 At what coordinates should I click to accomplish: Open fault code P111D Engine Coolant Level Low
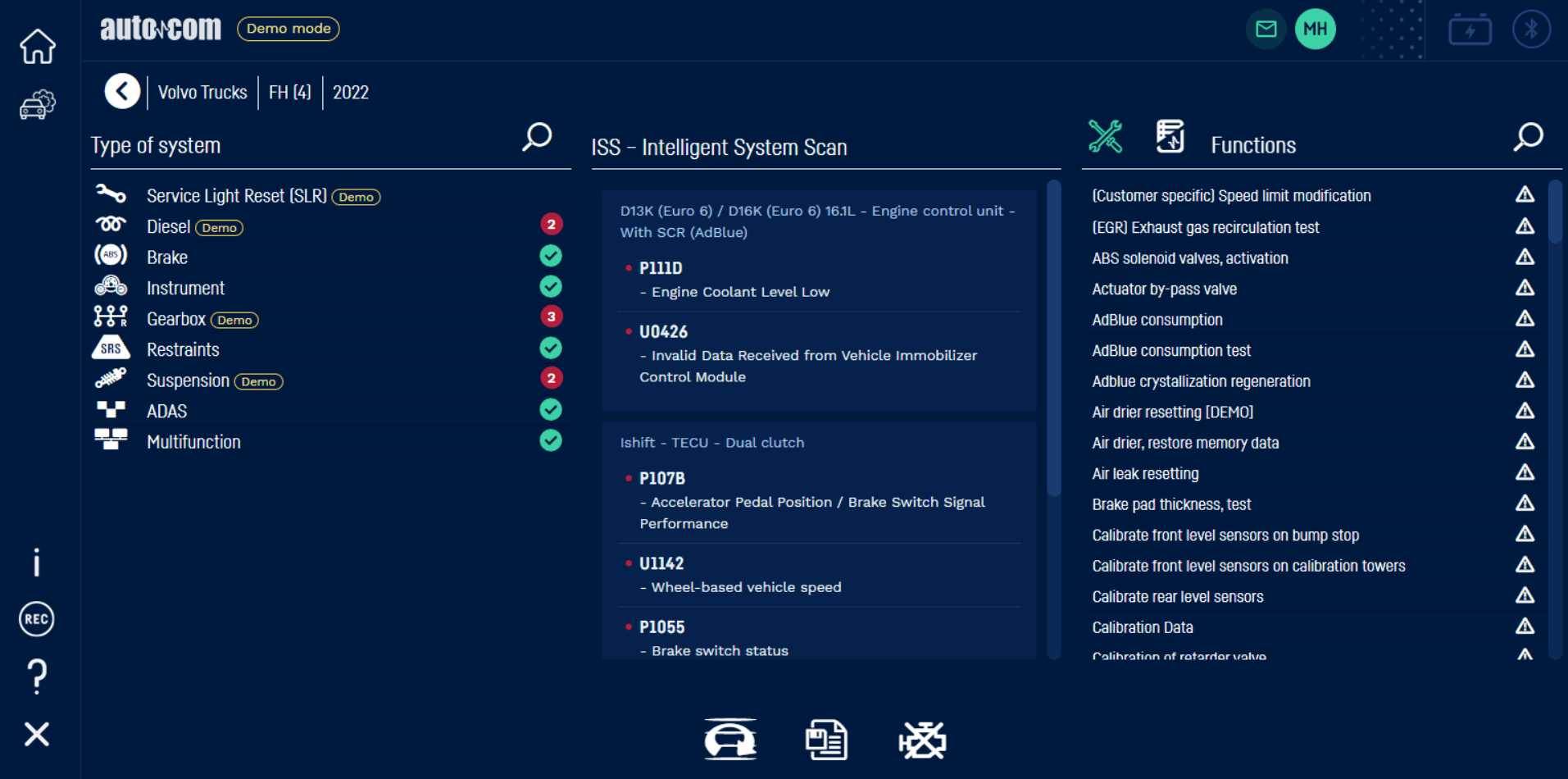click(x=734, y=280)
